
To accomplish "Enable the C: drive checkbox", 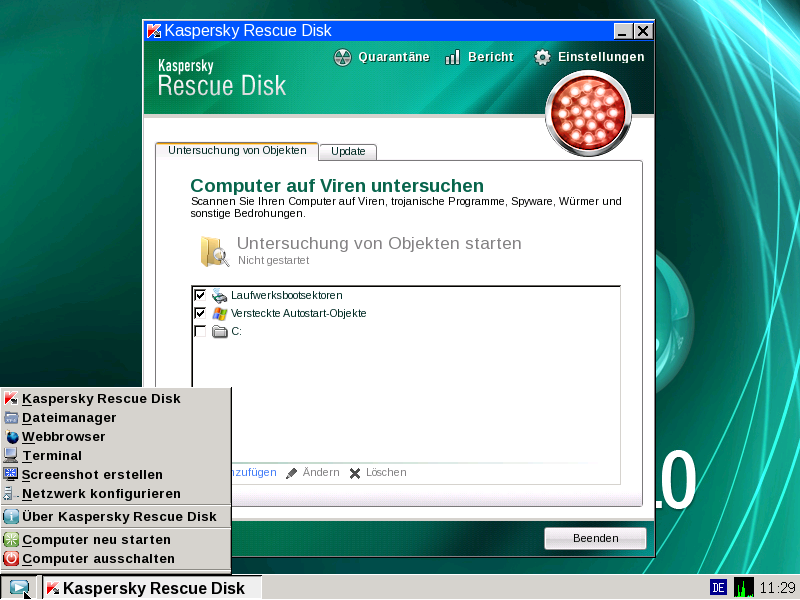I will tap(200, 331).
